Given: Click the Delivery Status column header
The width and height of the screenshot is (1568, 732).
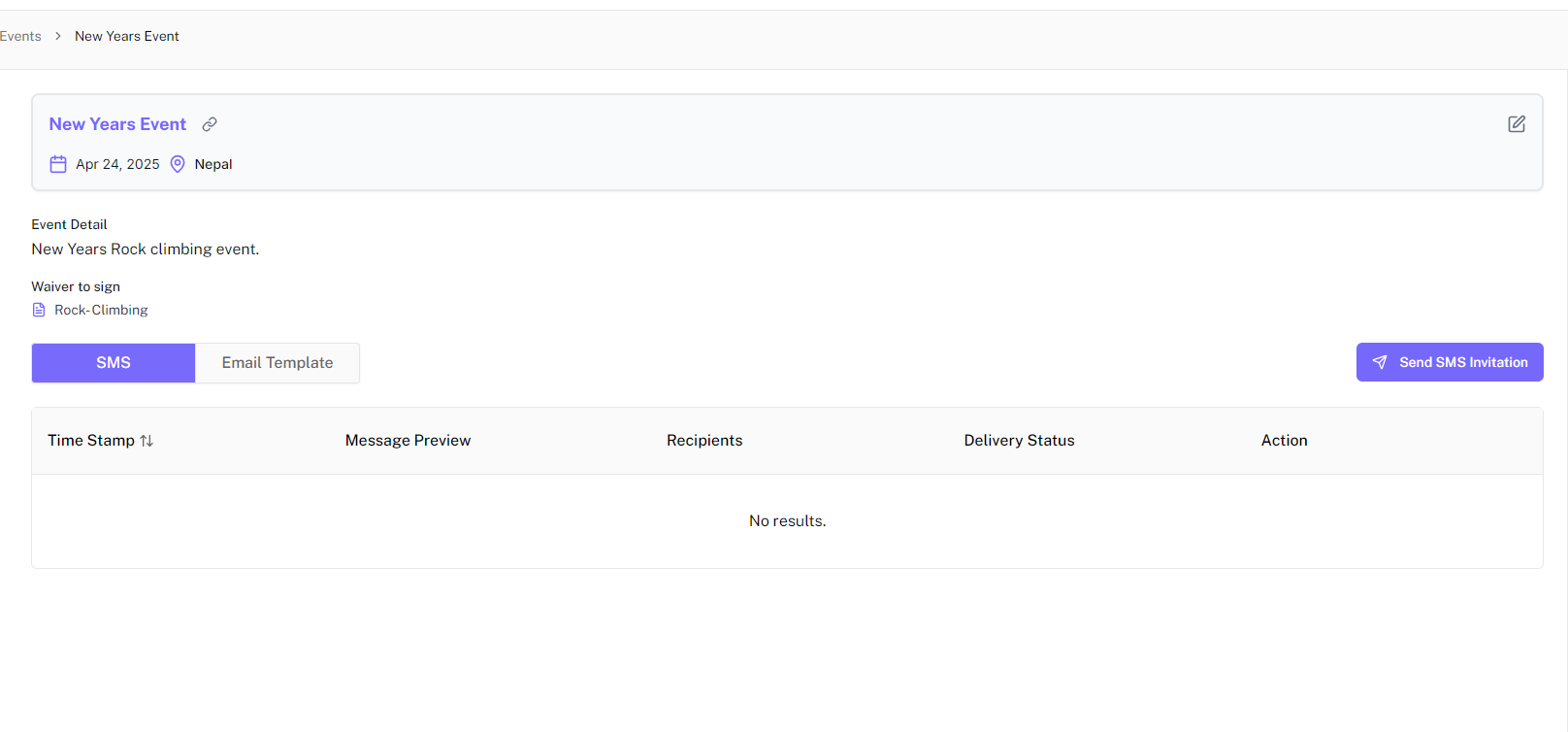Looking at the screenshot, I should point(1019,441).
